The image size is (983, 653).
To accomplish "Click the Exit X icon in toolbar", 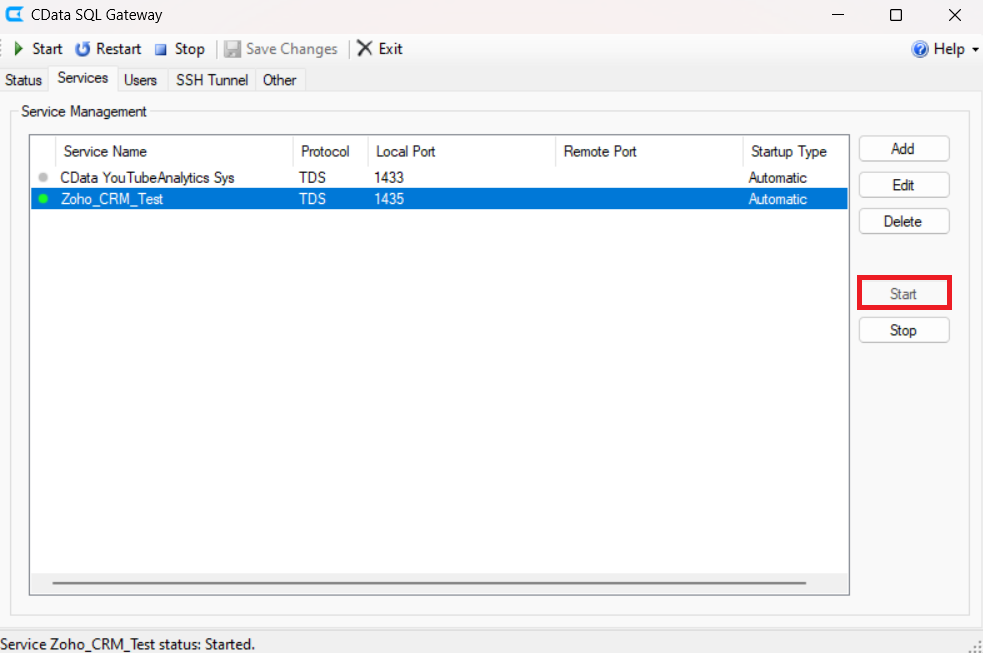I will point(364,48).
